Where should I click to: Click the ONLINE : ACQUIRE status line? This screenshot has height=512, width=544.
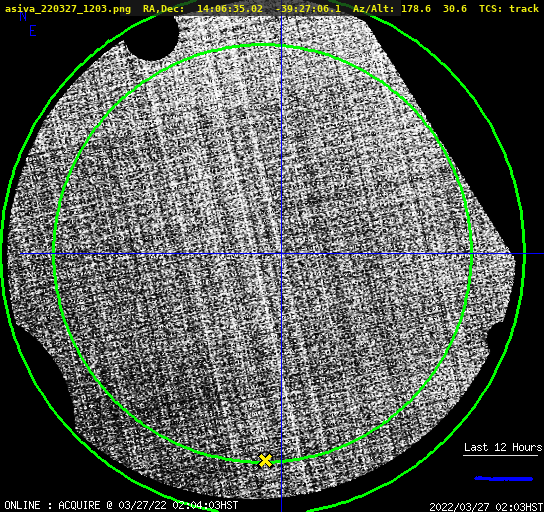(x=121, y=505)
